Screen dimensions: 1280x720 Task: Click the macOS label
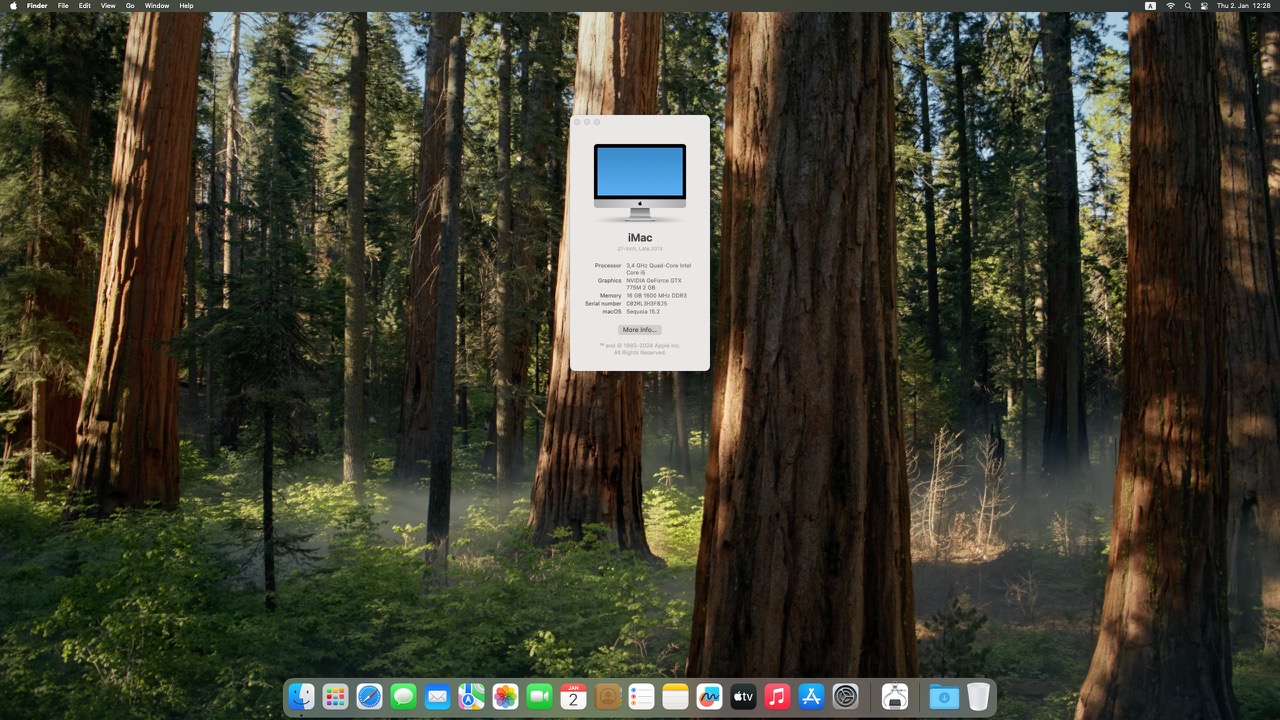point(612,312)
